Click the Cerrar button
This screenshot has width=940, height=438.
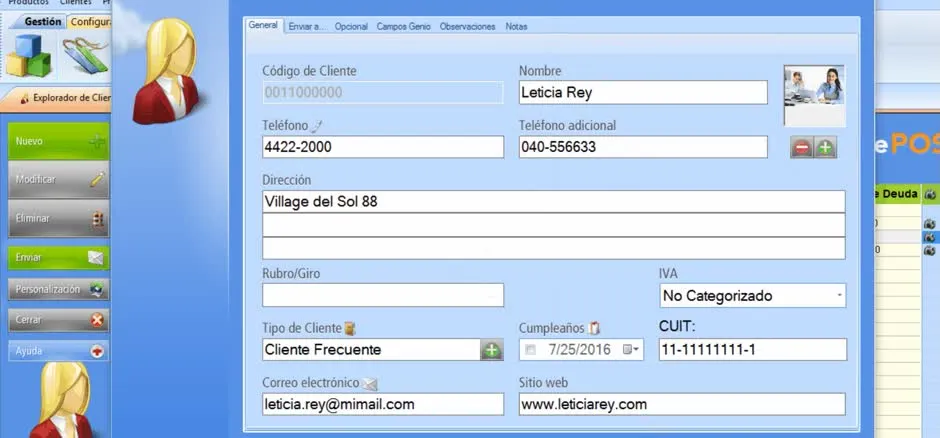59,320
